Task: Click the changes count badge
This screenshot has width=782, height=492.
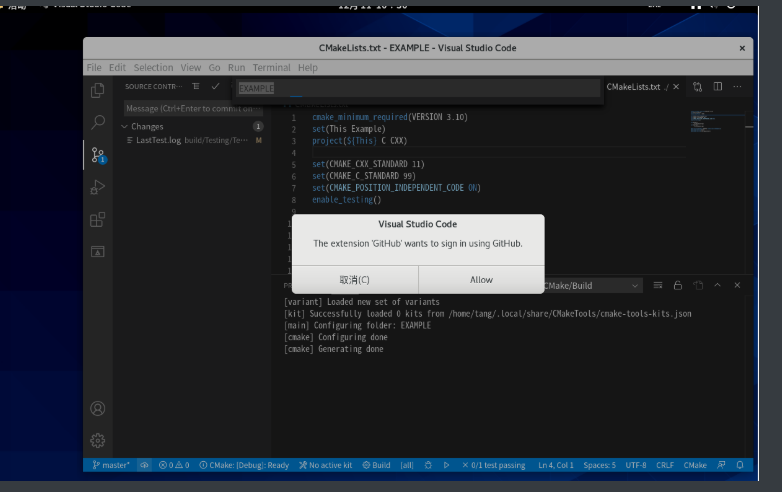Action: pos(258,127)
